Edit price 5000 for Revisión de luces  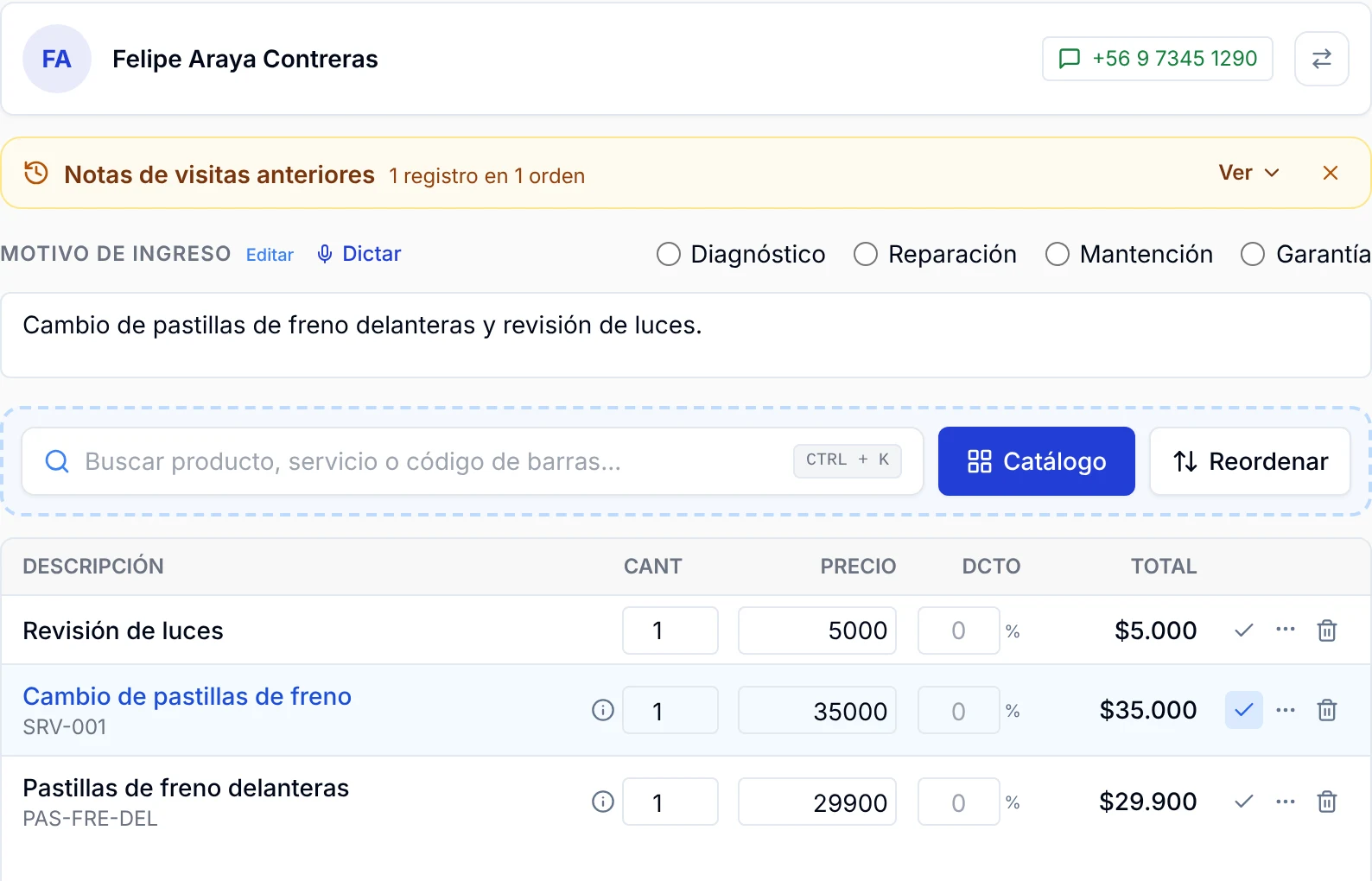point(817,631)
